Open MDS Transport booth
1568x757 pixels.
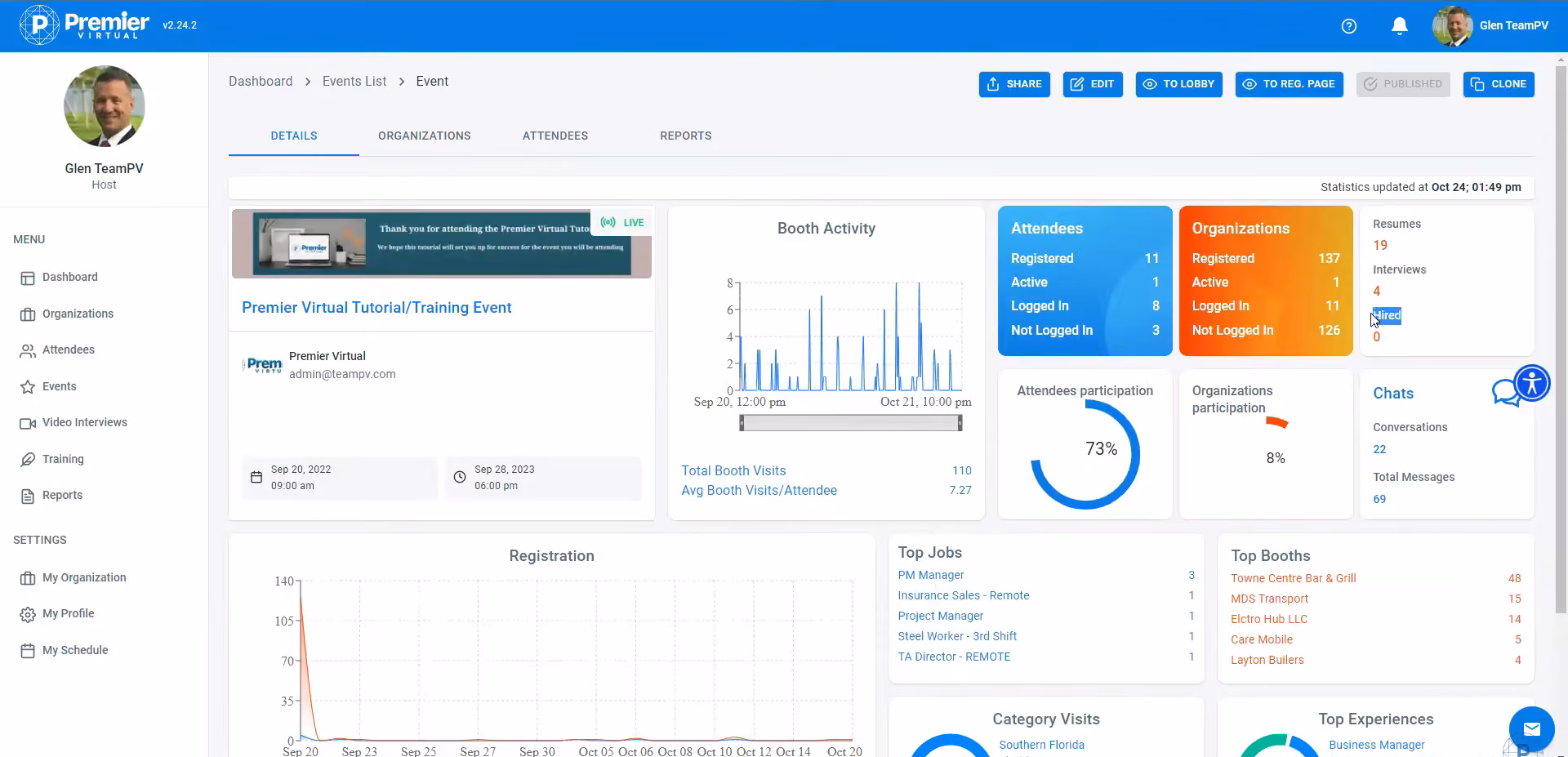click(x=1269, y=599)
